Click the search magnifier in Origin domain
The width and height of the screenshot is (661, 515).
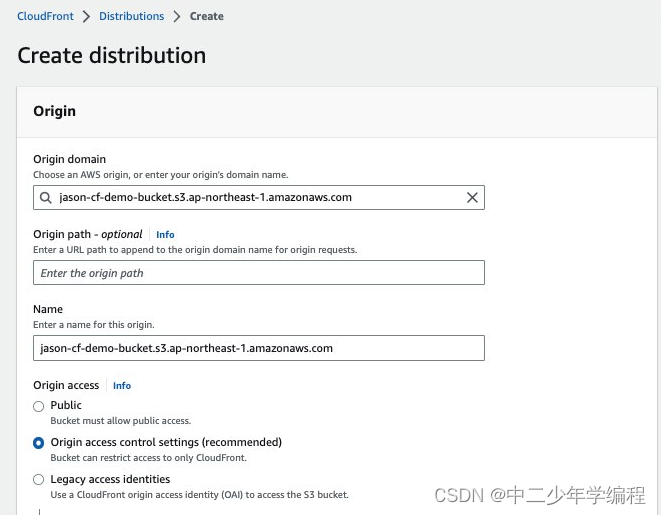tap(46, 197)
